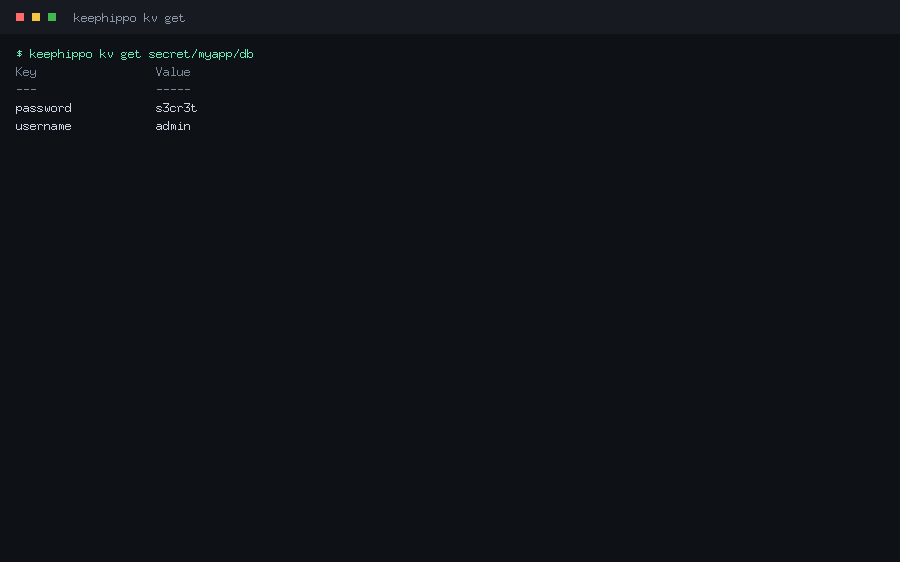Click 'keephippo' in the command line
Image resolution: width=900 pixels, height=562 pixels.
coord(61,54)
